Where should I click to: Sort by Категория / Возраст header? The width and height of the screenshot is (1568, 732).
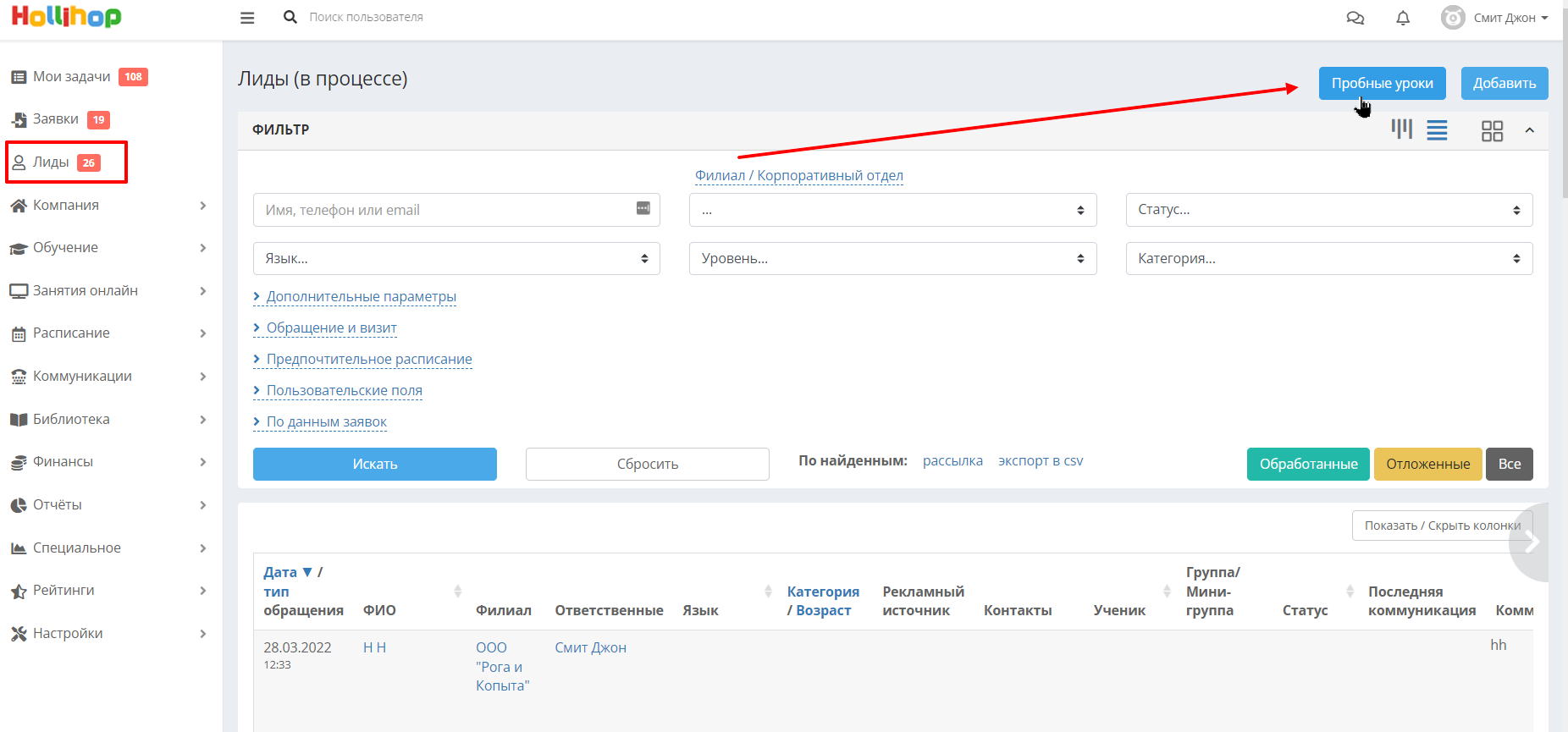point(823,601)
